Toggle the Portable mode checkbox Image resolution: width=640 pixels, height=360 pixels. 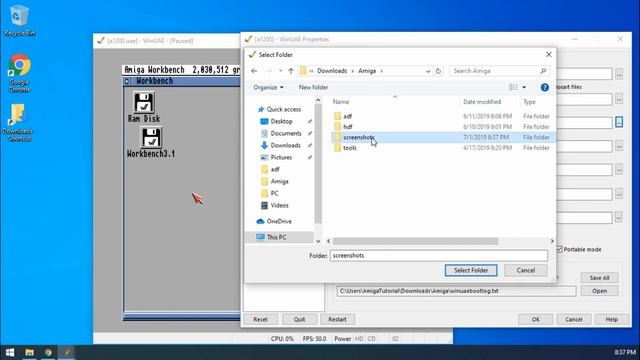(559, 249)
